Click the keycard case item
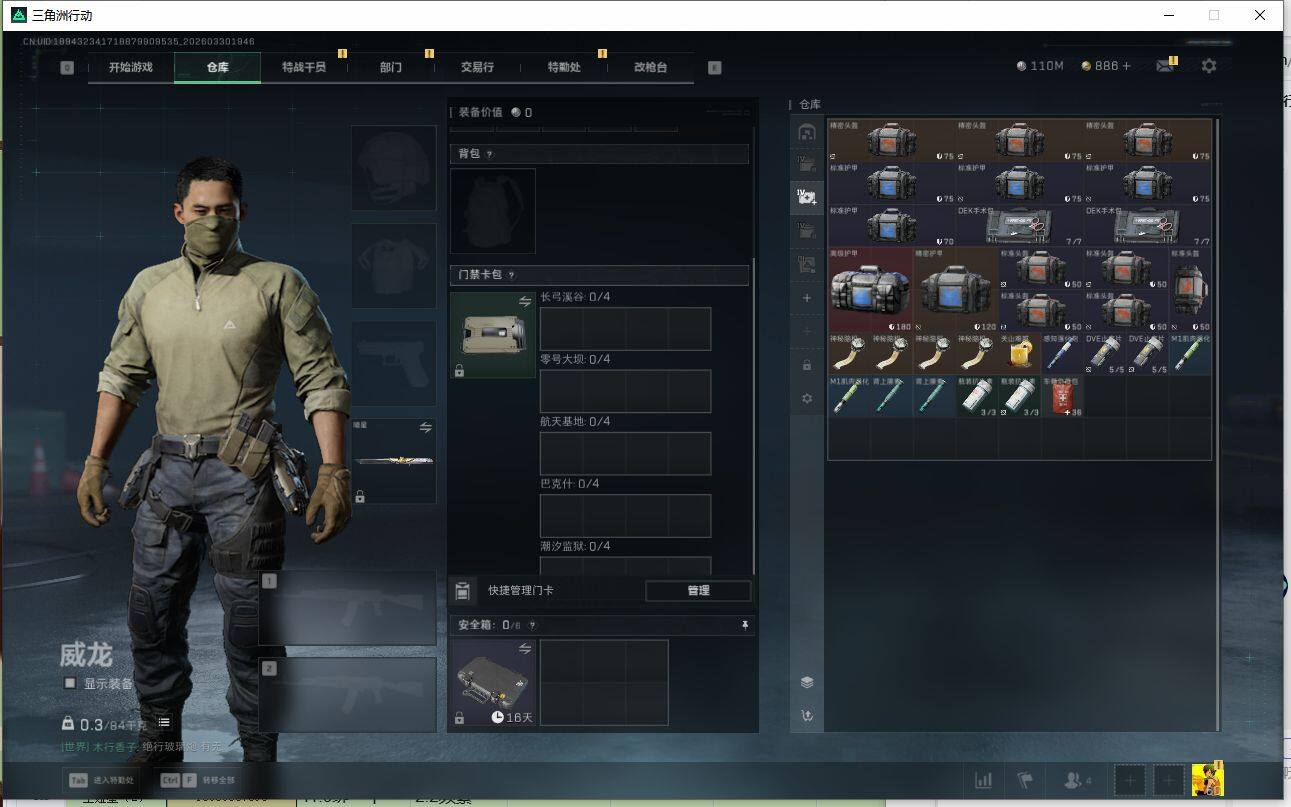1291x807 pixels. pyautogui.click(x=493, y=335)
